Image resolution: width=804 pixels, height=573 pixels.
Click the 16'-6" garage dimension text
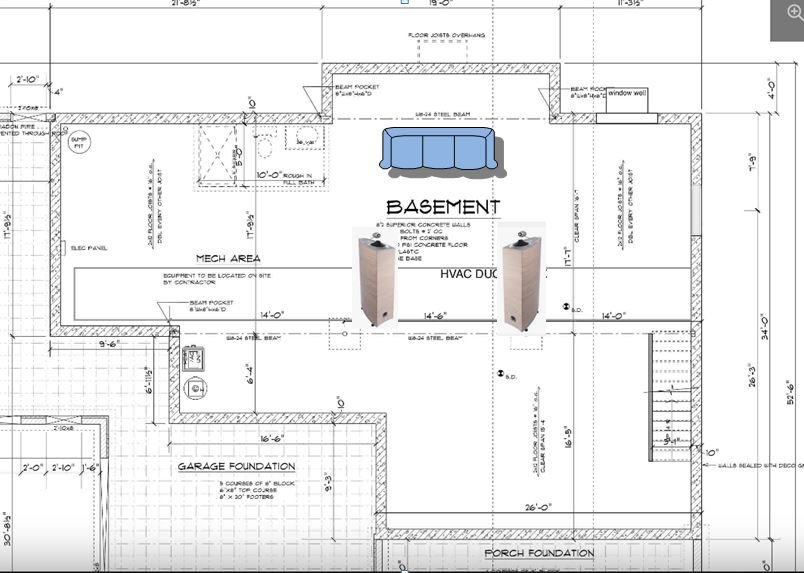coord(272,439)
